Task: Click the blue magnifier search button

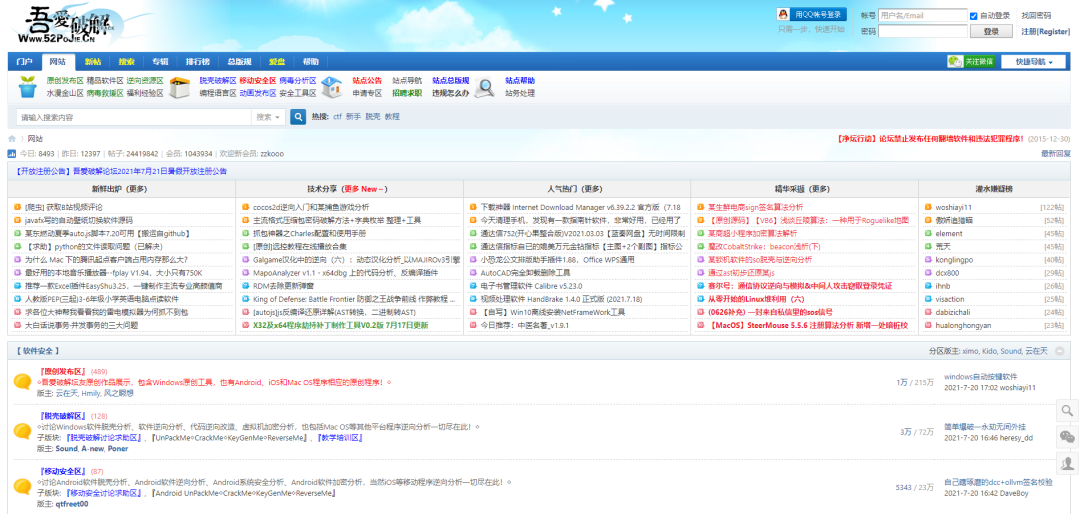Action: click(x=298, y=117)
